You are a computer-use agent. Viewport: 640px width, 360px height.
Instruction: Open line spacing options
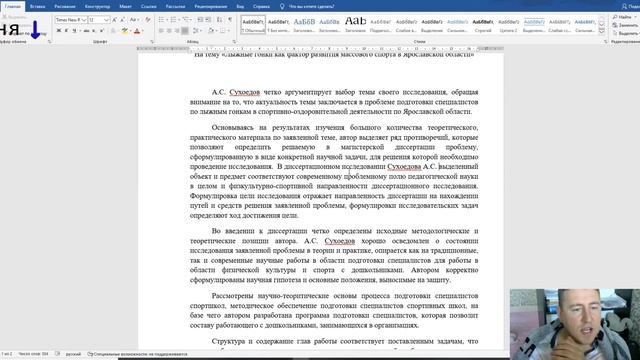click(x=196, y=31)
